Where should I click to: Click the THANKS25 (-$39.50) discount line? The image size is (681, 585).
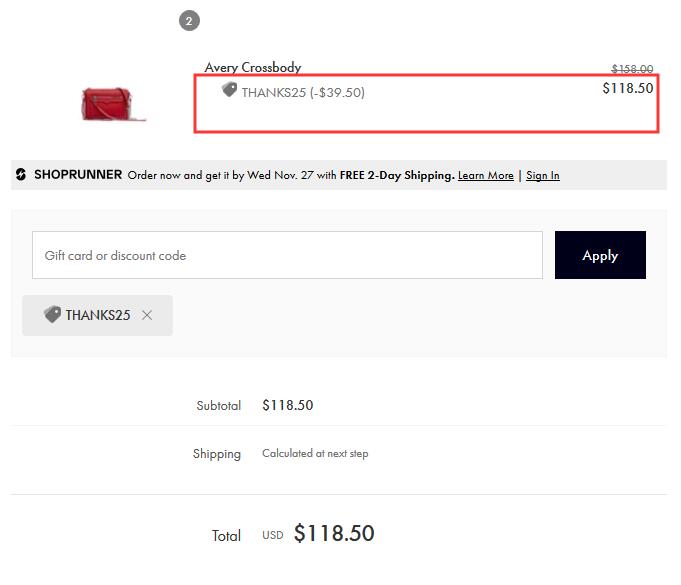(x=303, y=92)
